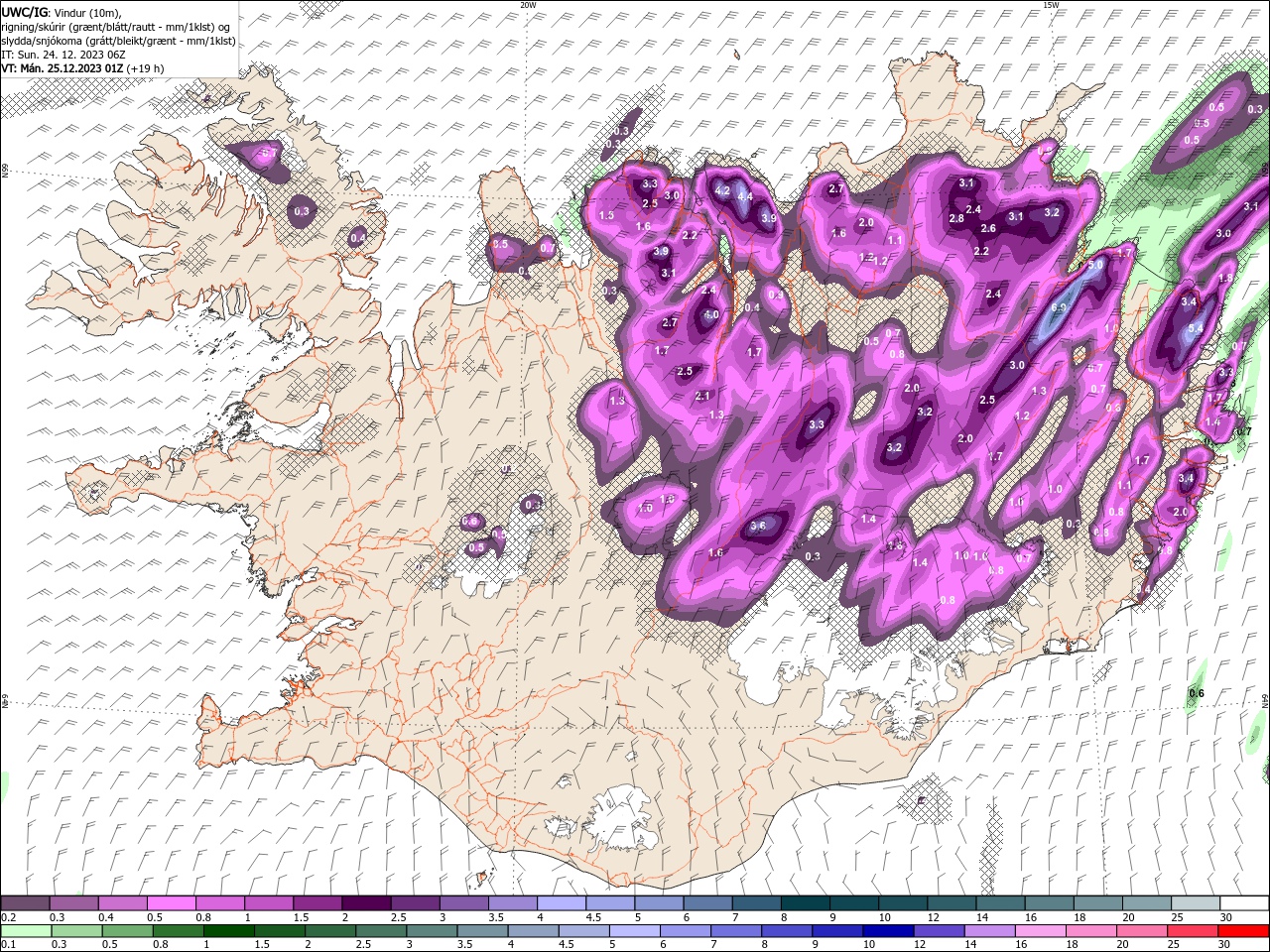This screenshot has height=952, width=1270.
Task: Pick the lower legend pale green swatch labeled 0.1
Action: [x=26, y=930]
